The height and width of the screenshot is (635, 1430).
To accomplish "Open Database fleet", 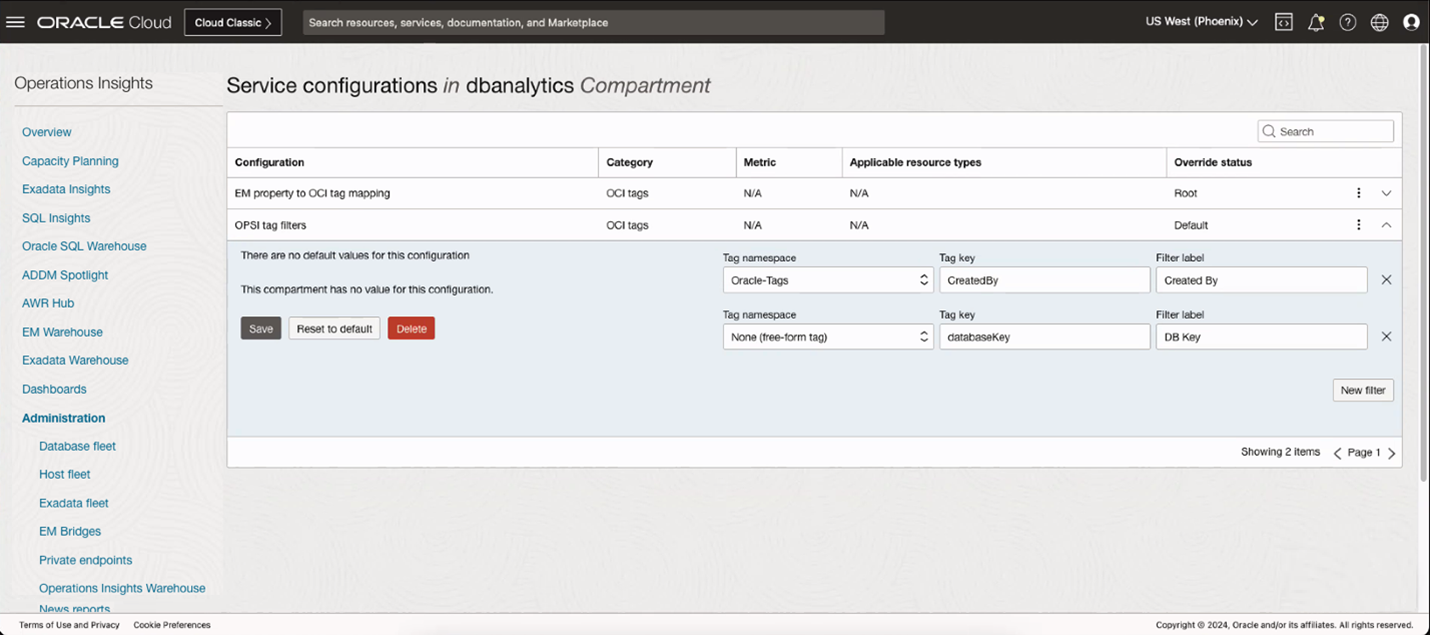I will (78, 446).
